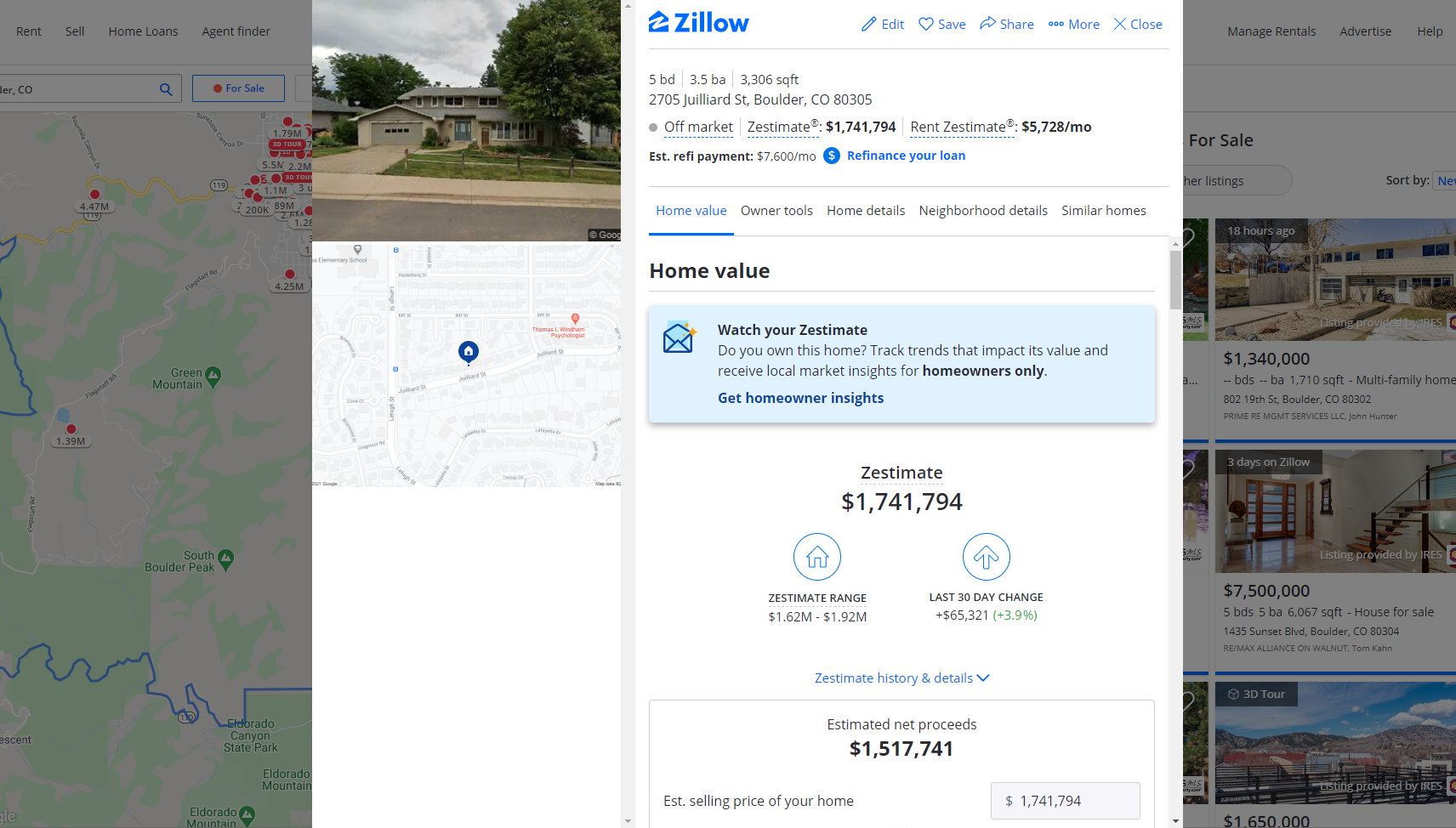Click the 2705 Juilliard St address text

(x=760, y=99)
